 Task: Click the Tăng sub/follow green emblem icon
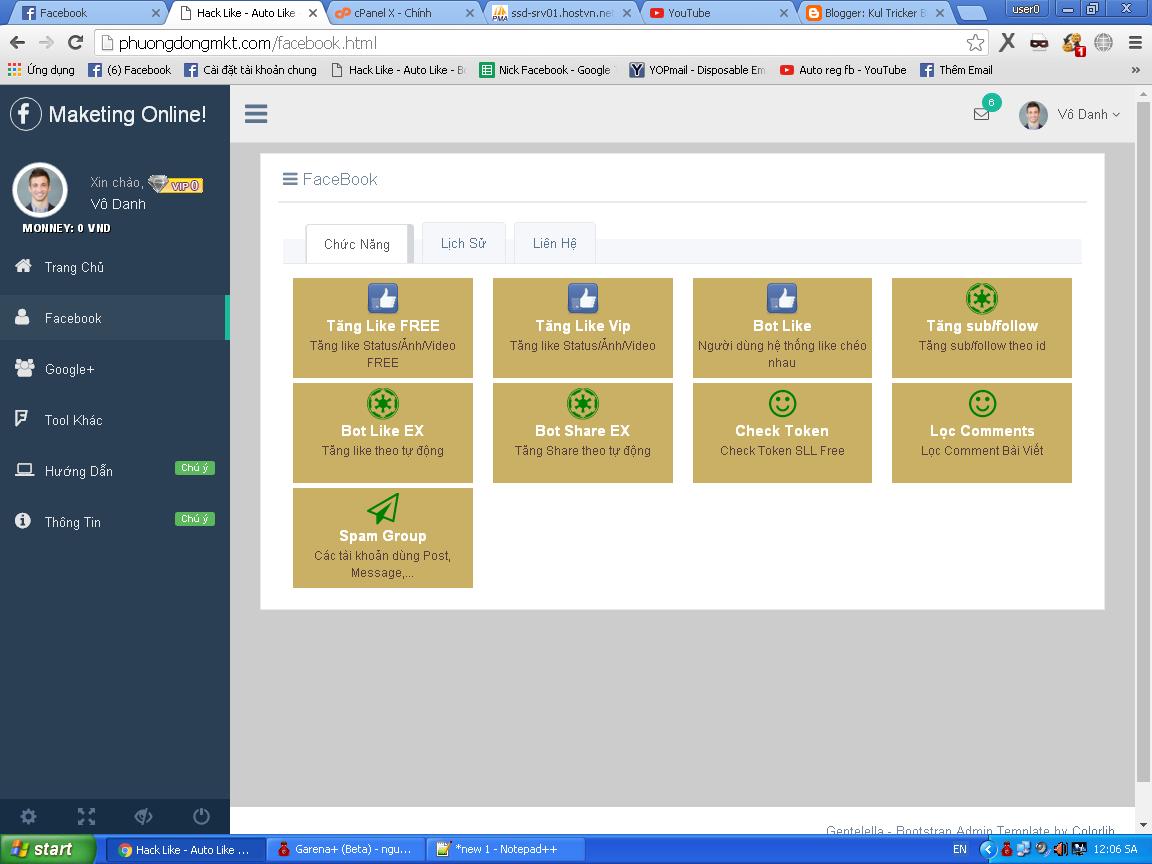coord(982,298)
